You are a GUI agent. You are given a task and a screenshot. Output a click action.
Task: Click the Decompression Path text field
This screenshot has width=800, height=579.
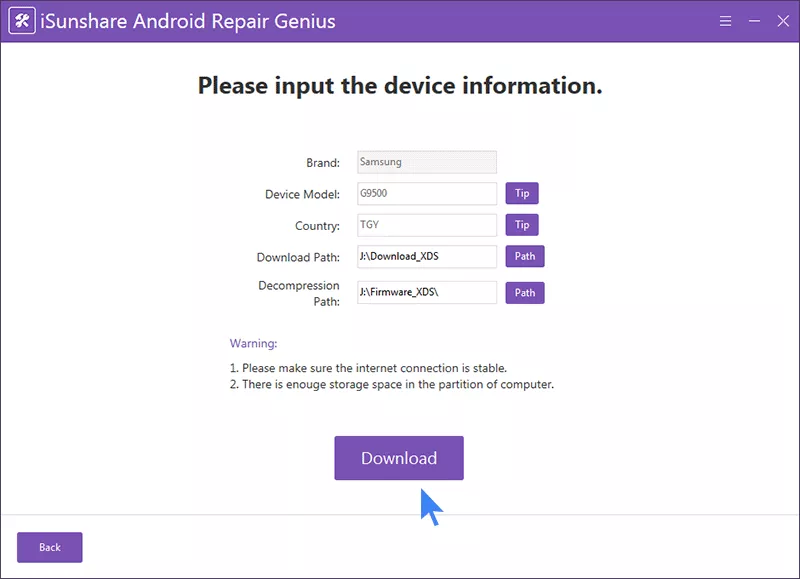click(x=427, y=292)
